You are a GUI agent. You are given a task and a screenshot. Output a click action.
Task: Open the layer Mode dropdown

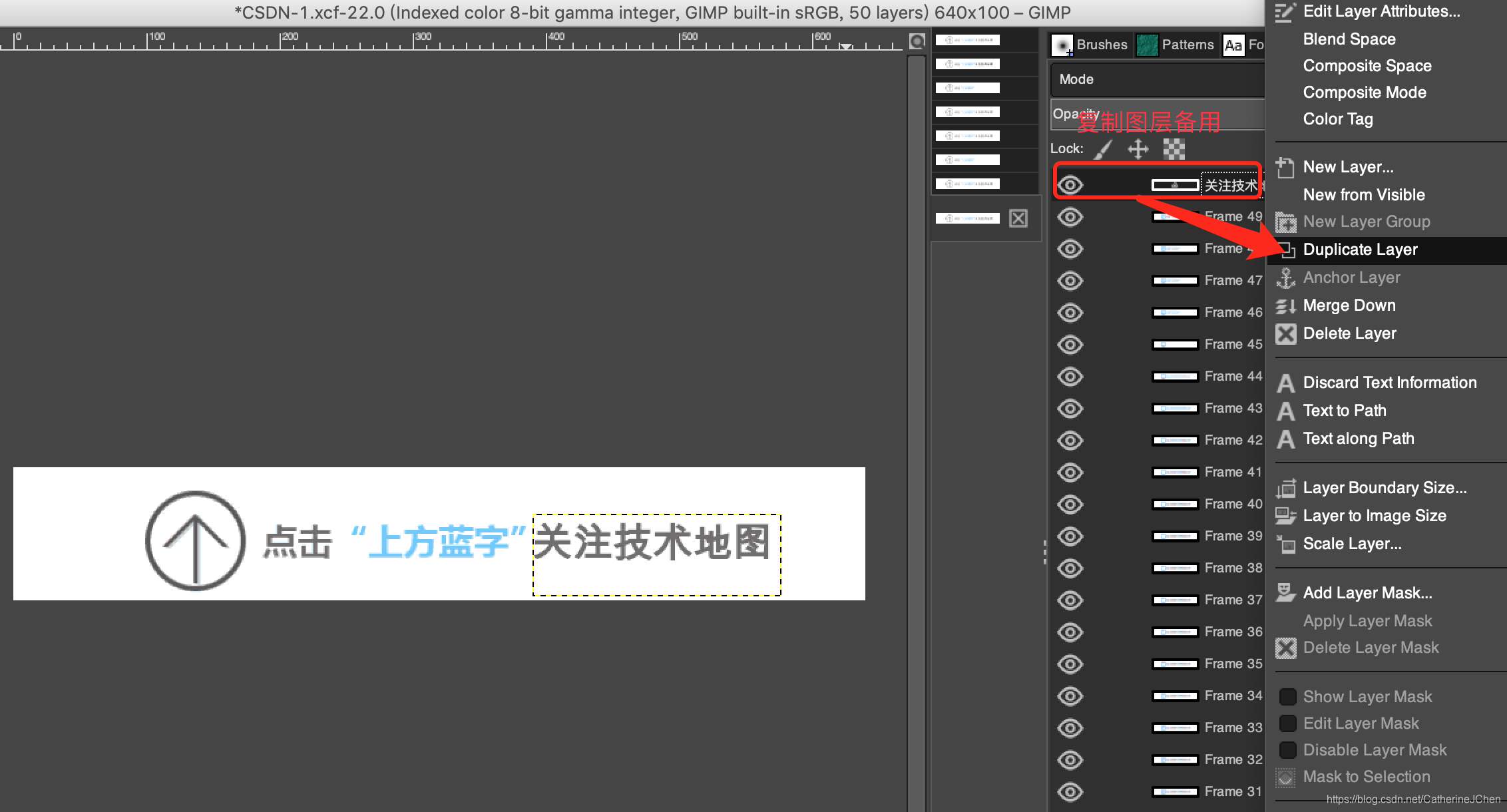[1157, 79]
